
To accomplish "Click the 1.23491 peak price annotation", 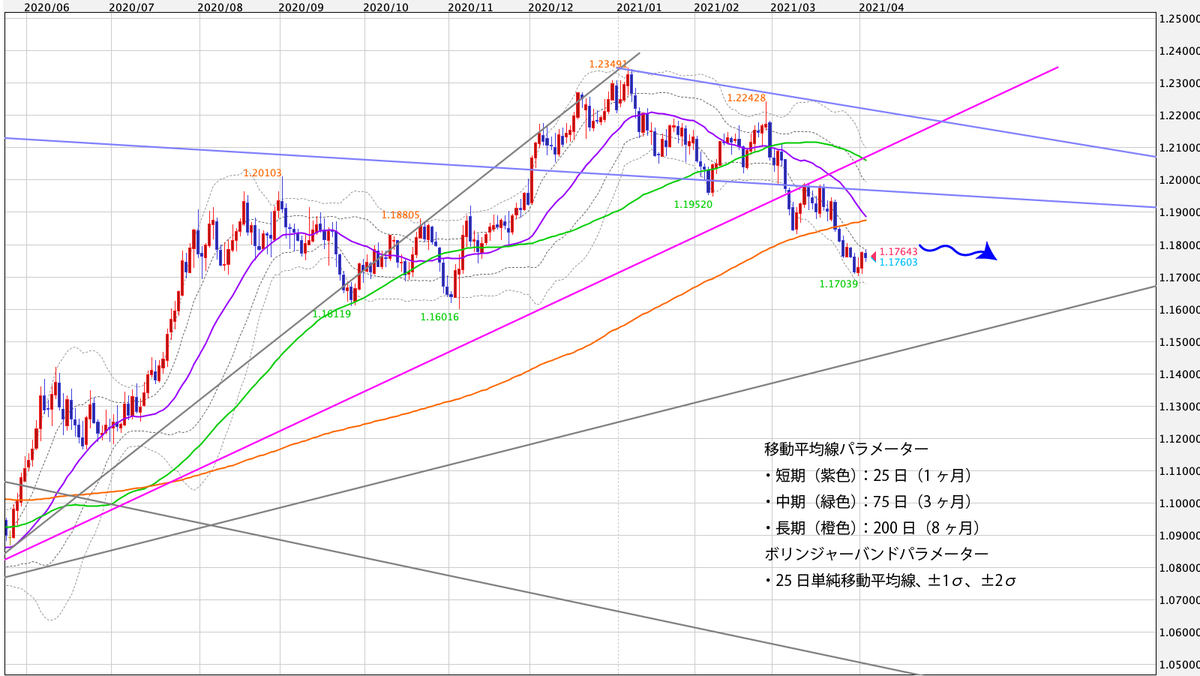I will point(608,64).
